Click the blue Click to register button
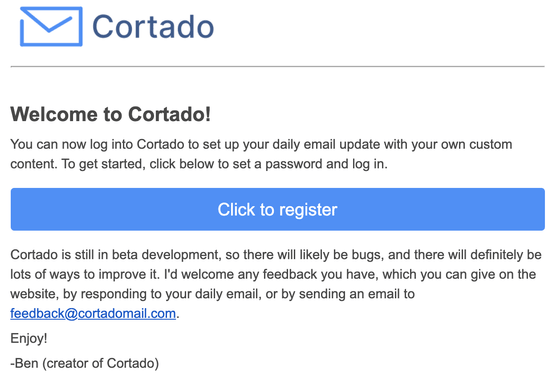This screenshot has height=377, width=560. tap(278, 209)
